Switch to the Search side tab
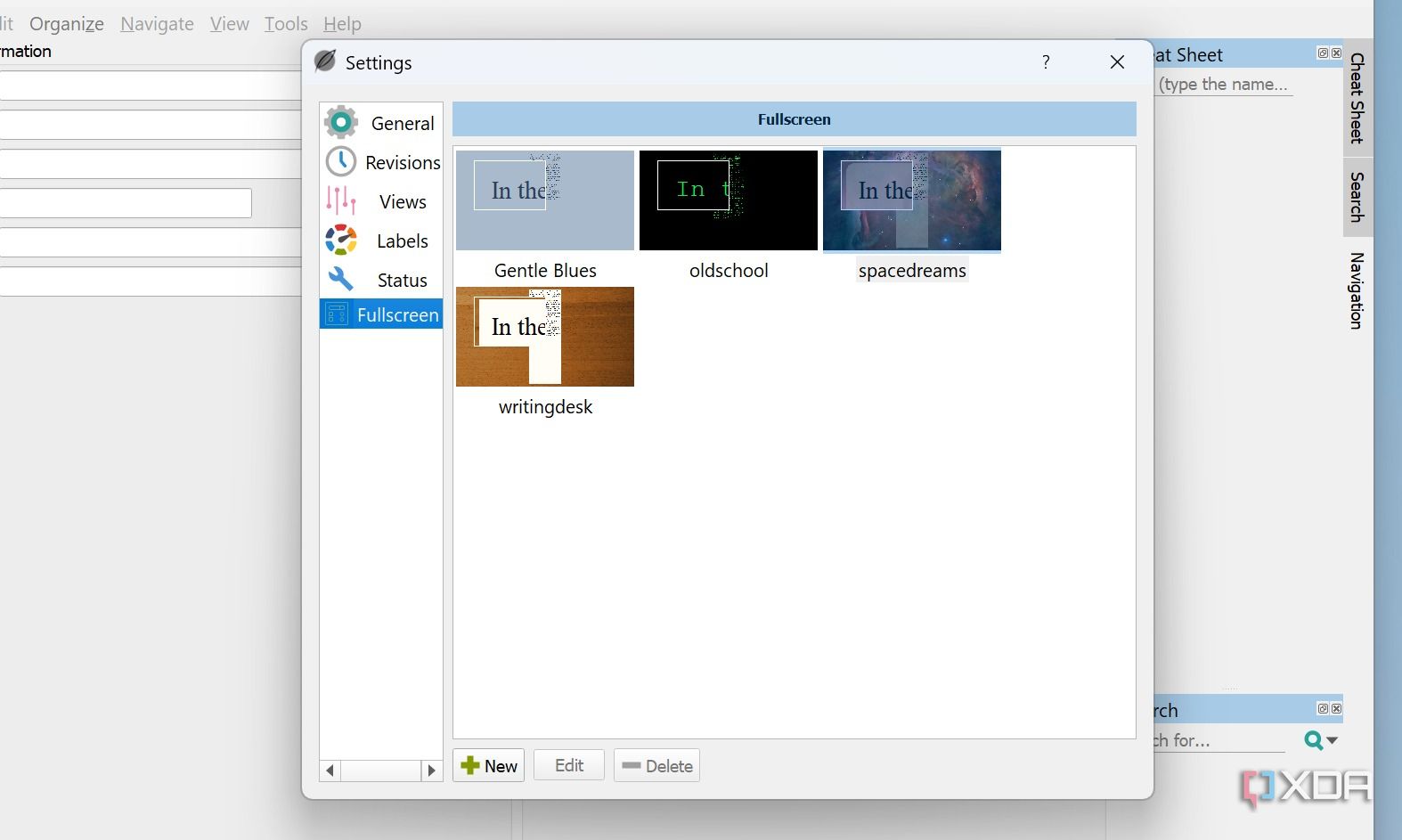Viewport: 1402px width, 840px height. 1357,197
